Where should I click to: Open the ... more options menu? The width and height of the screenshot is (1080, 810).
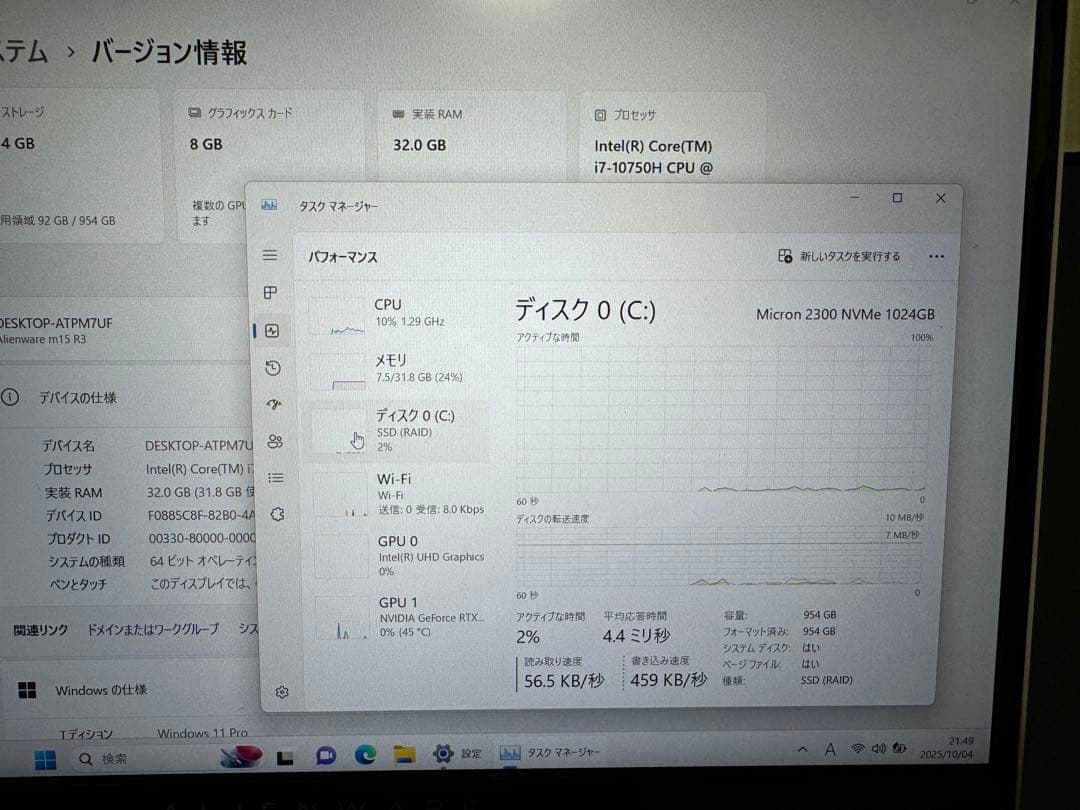[936, 256]
